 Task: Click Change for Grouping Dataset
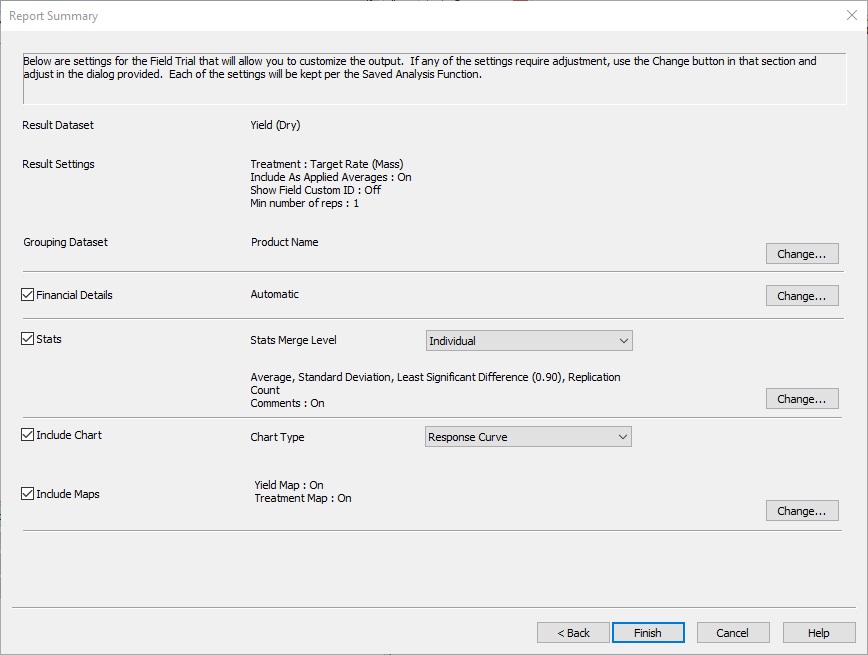coord(801,254)
